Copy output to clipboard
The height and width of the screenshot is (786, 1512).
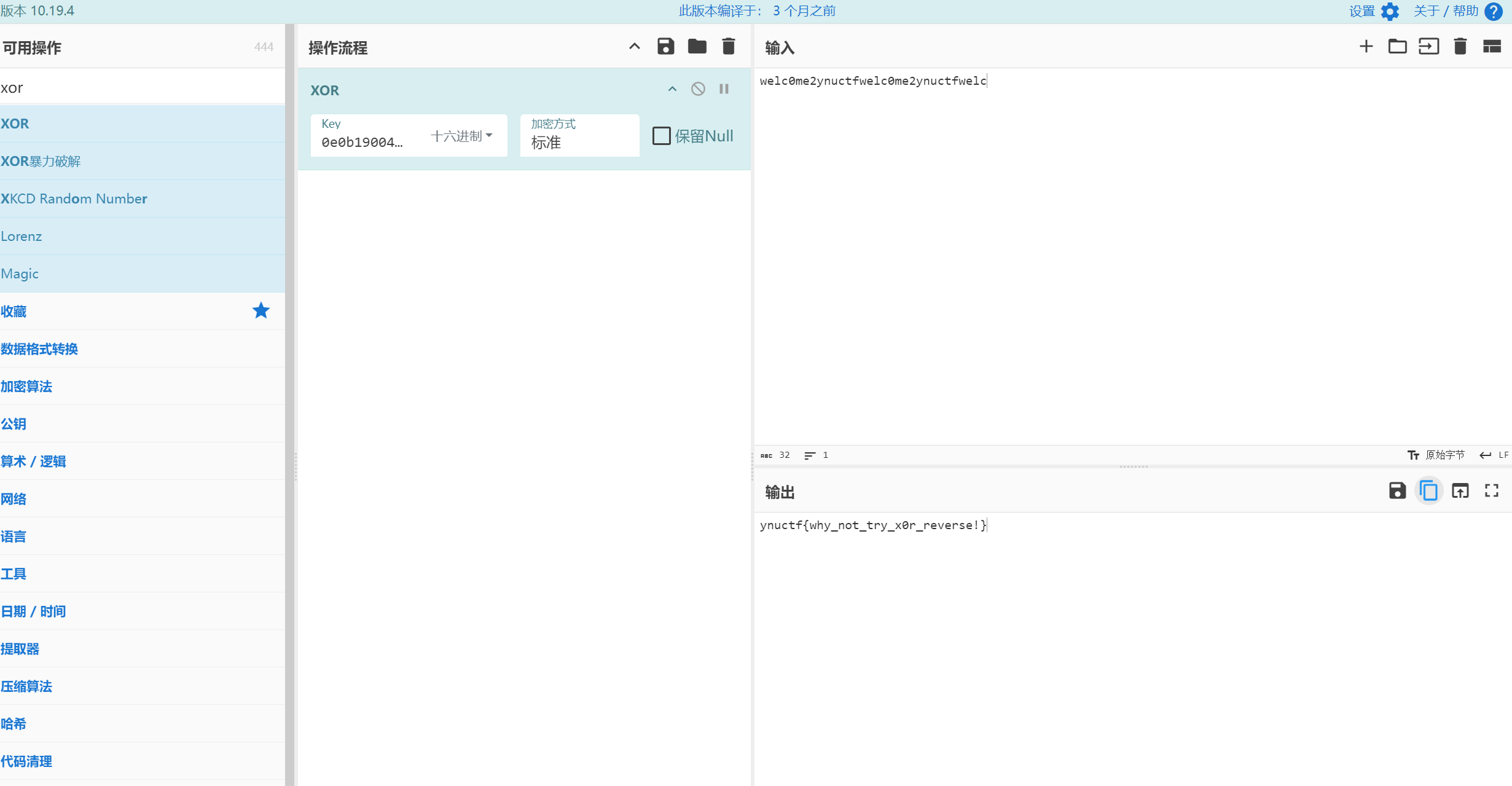tap(1428, 490)
